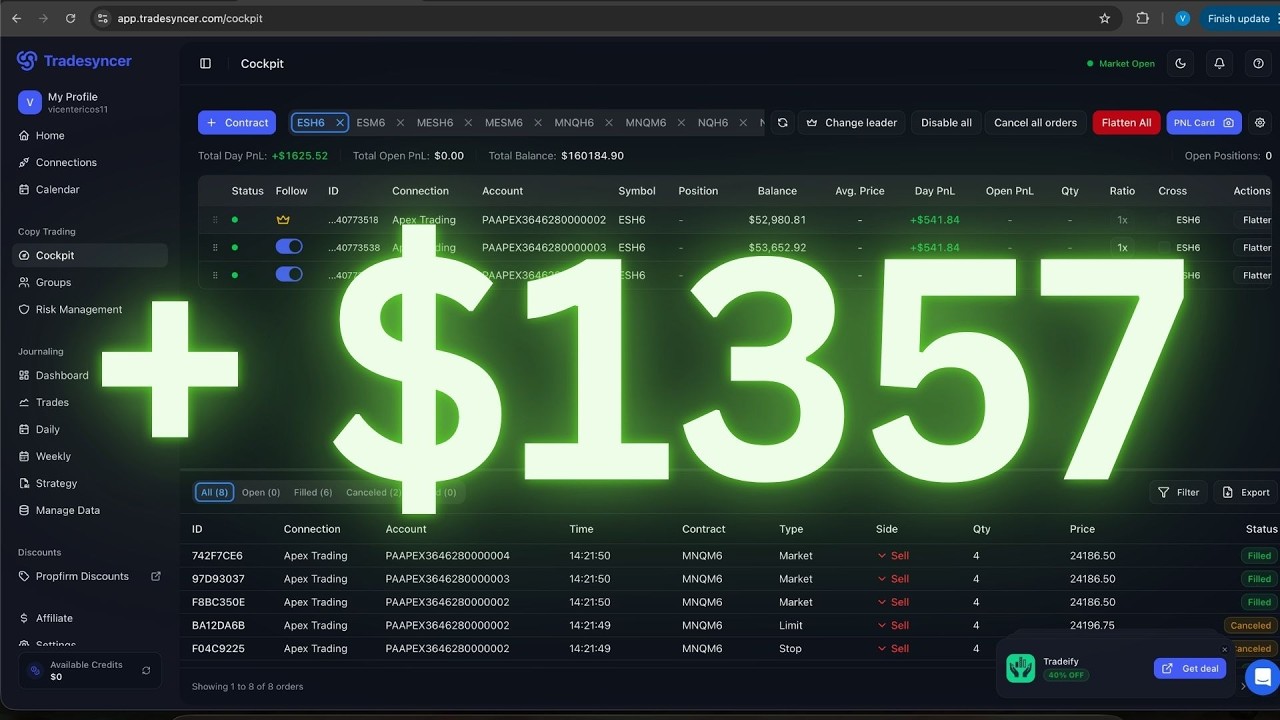Click browser bookmark star icon
This screenshot has width=1280, height=720.
(1105, 18)
